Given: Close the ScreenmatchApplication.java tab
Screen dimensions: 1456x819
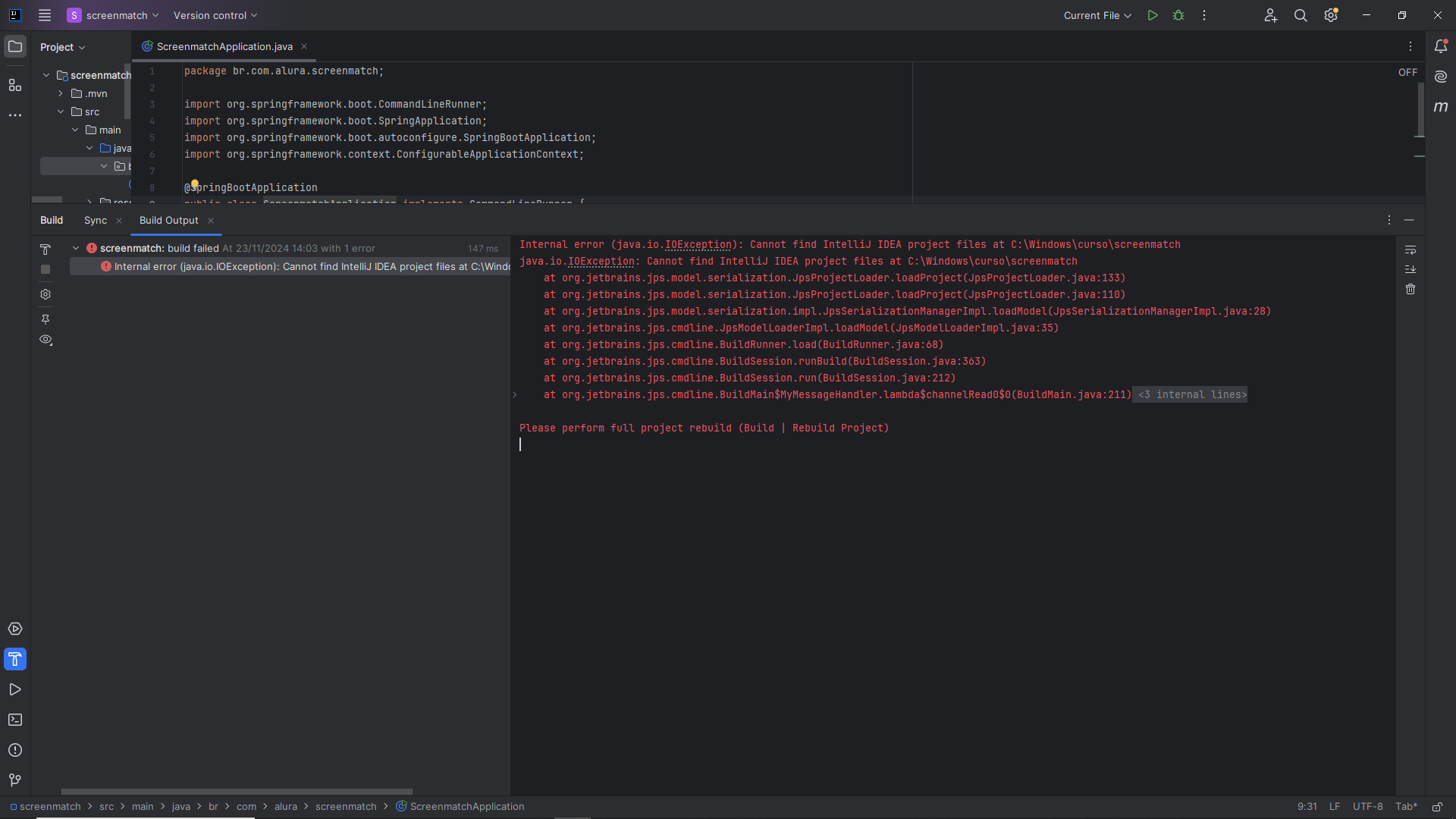Looking at the screenshot, I should click(304, 46).
